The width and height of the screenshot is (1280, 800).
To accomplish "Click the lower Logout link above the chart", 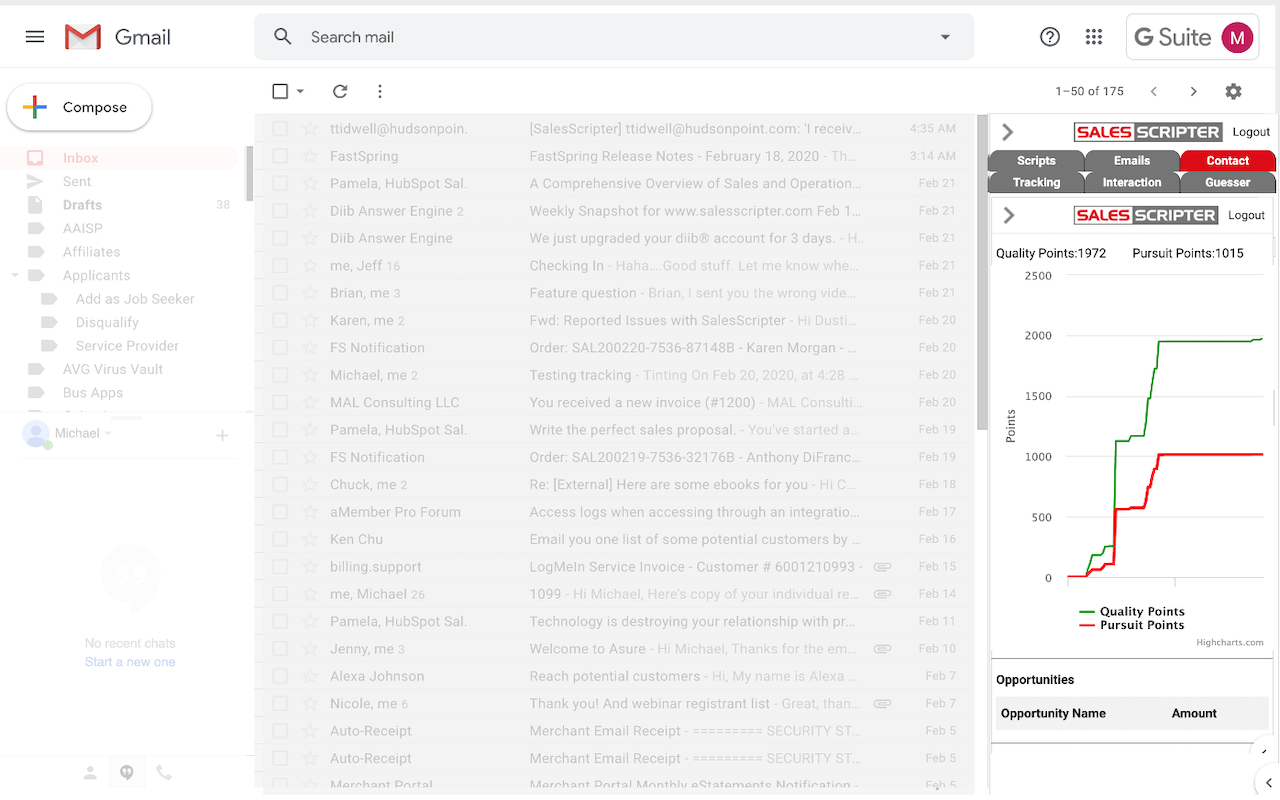I will (1246, 215).
